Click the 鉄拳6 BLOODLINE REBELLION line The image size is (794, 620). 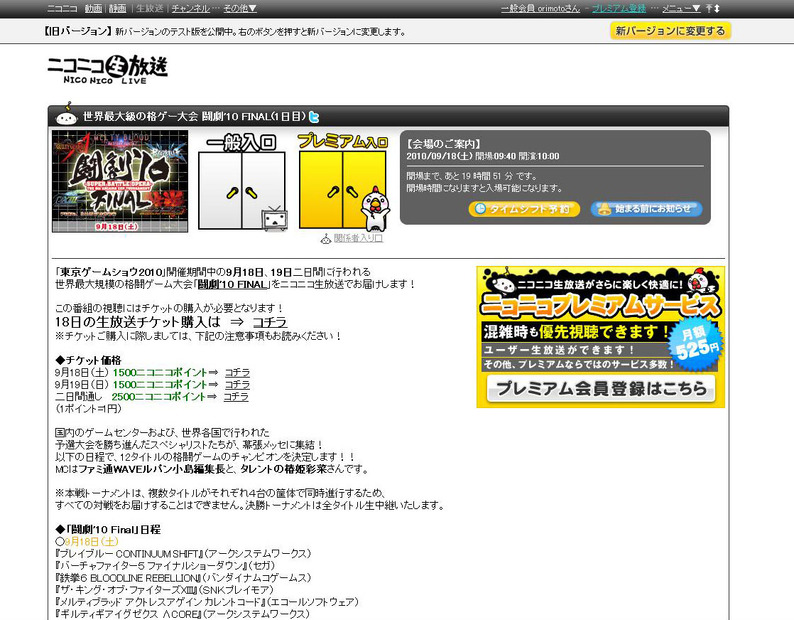(x=183, y=578)
